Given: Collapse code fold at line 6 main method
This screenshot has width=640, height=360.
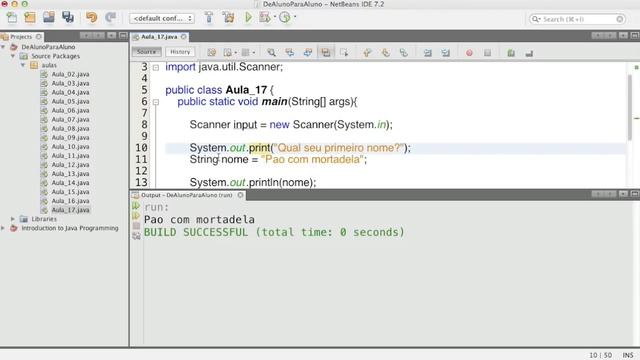Looking at the screenshot, I should coord(156,102).
